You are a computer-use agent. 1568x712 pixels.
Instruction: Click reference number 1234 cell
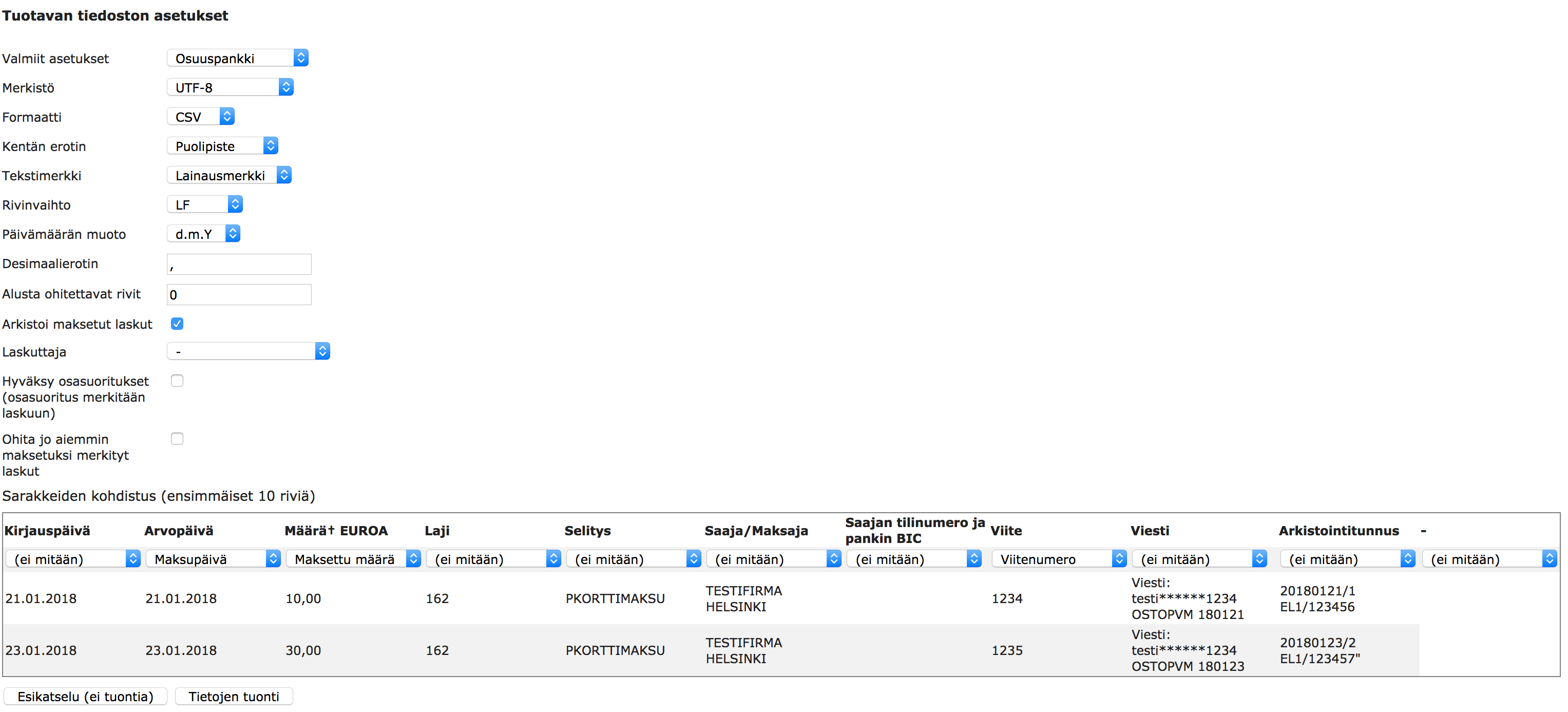pos(1007,598)
